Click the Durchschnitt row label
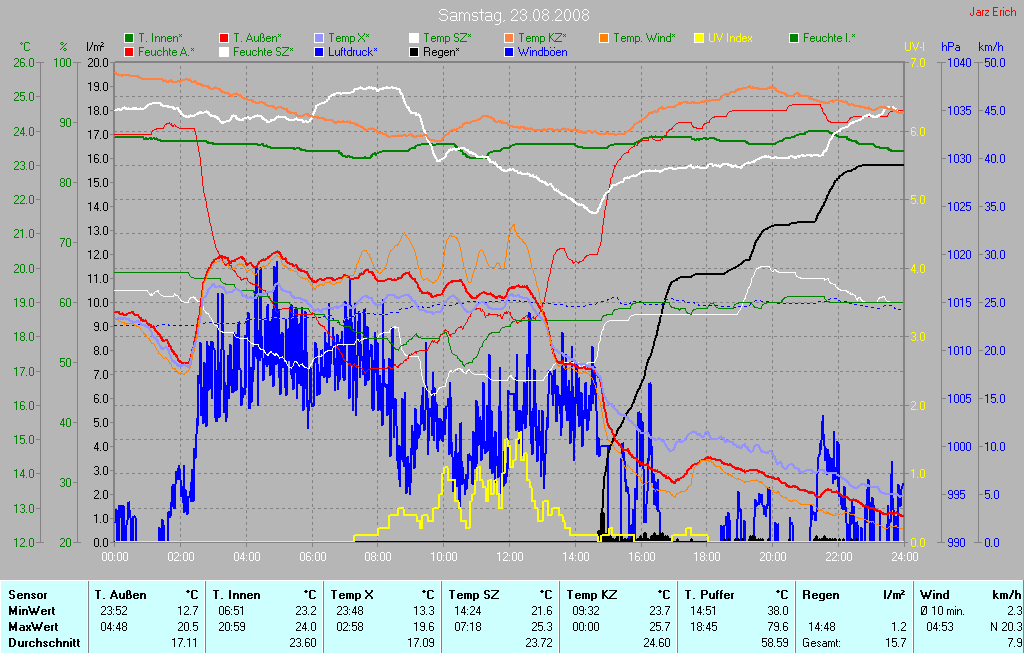 44,643
